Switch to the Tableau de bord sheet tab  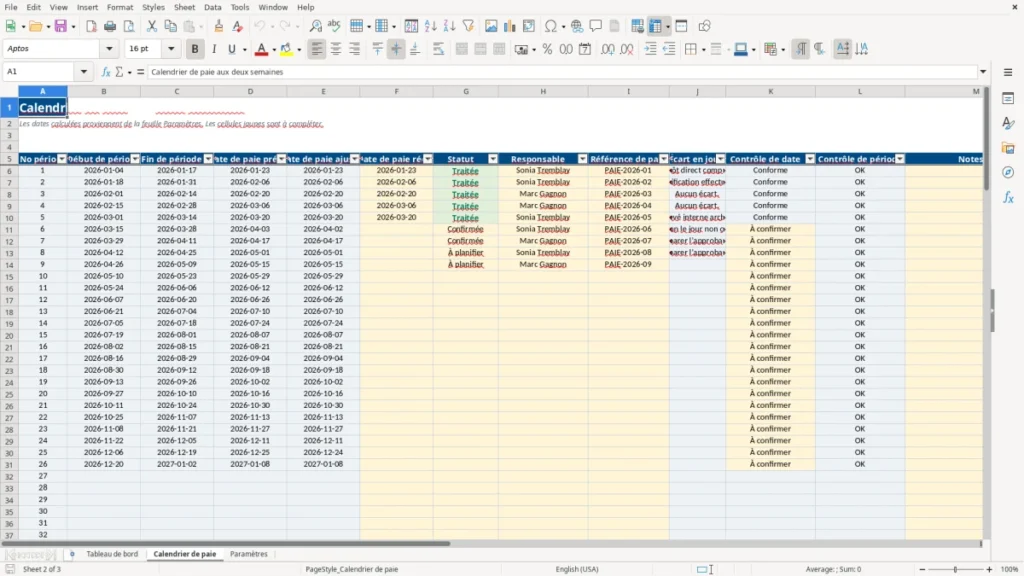coord(112,554)
